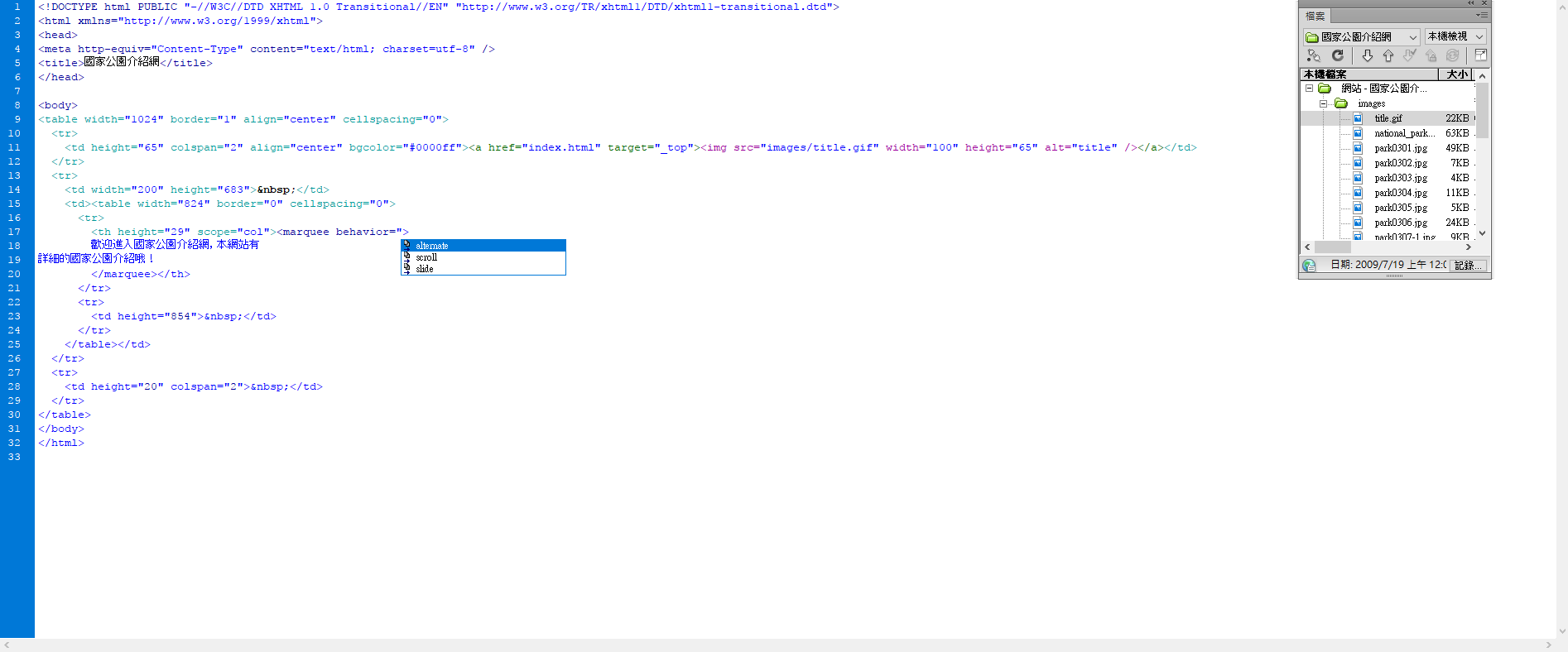Viewport: 1568px width, 652px height.
Task: Collapse the panel using double-arrow icon
Action: (1471, 3)
